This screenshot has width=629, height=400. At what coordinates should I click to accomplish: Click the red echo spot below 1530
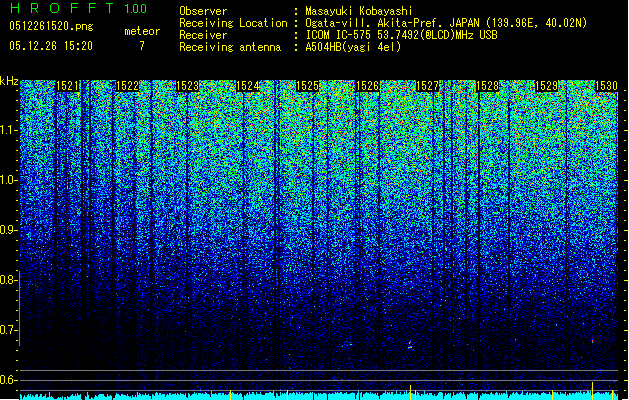click(x=593, y=341)
